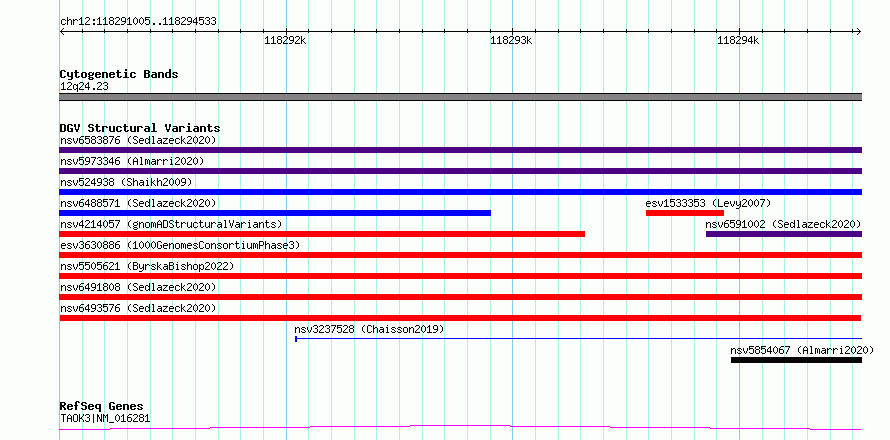The image size is (890, 440).
Task: Click the esv1533353 (Levy2007) label
Action: coord(708,203)
